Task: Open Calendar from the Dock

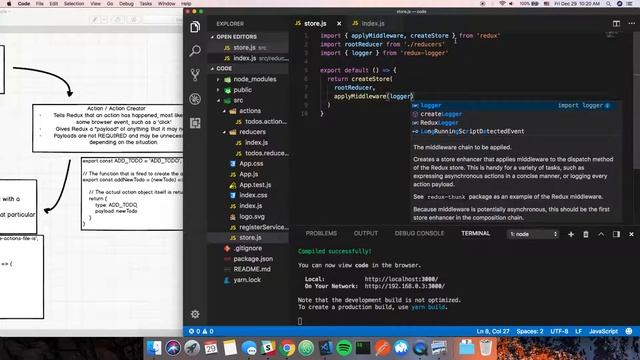Action: pos(211,348)
